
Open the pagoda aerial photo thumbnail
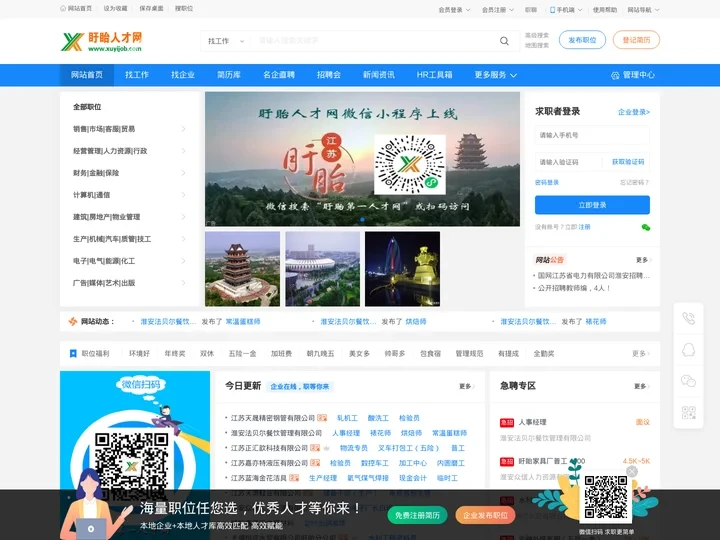tap(242, 269)
